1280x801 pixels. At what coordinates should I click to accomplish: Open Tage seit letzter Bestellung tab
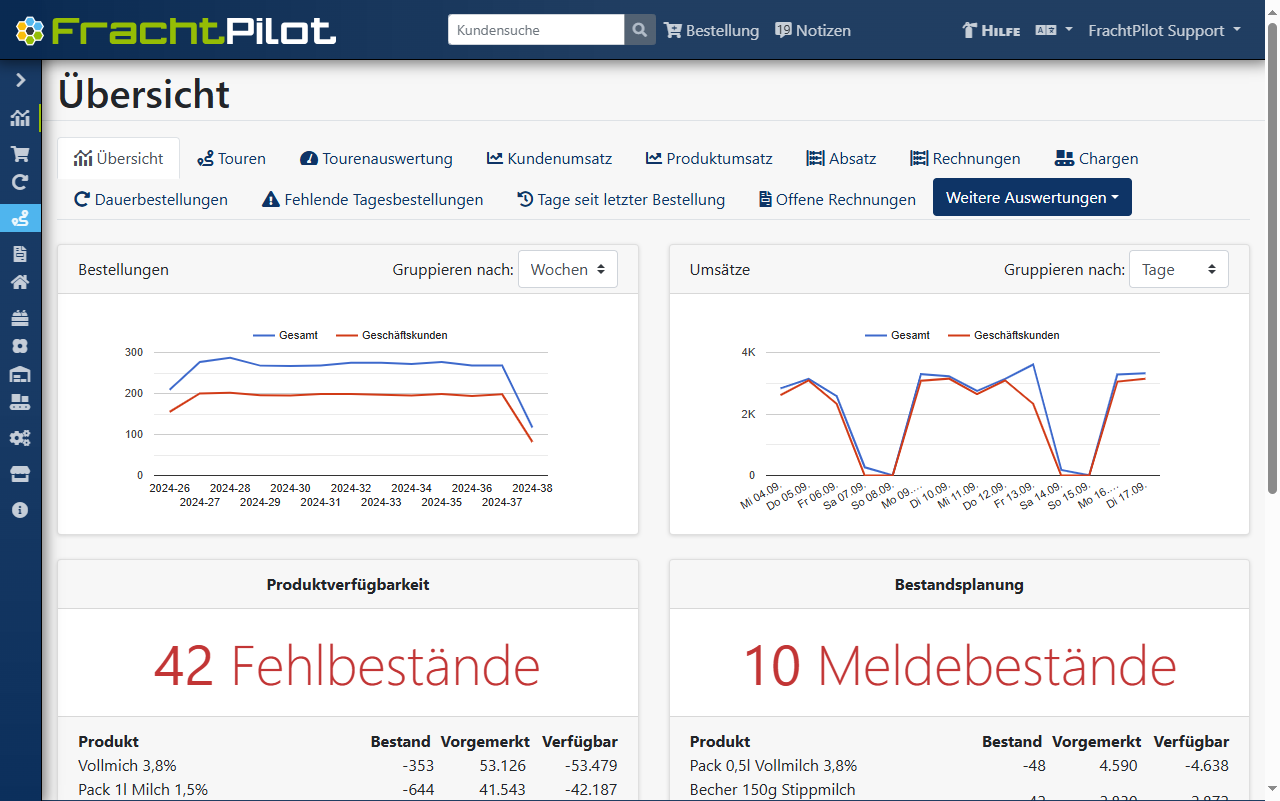(x=621, y=199)
